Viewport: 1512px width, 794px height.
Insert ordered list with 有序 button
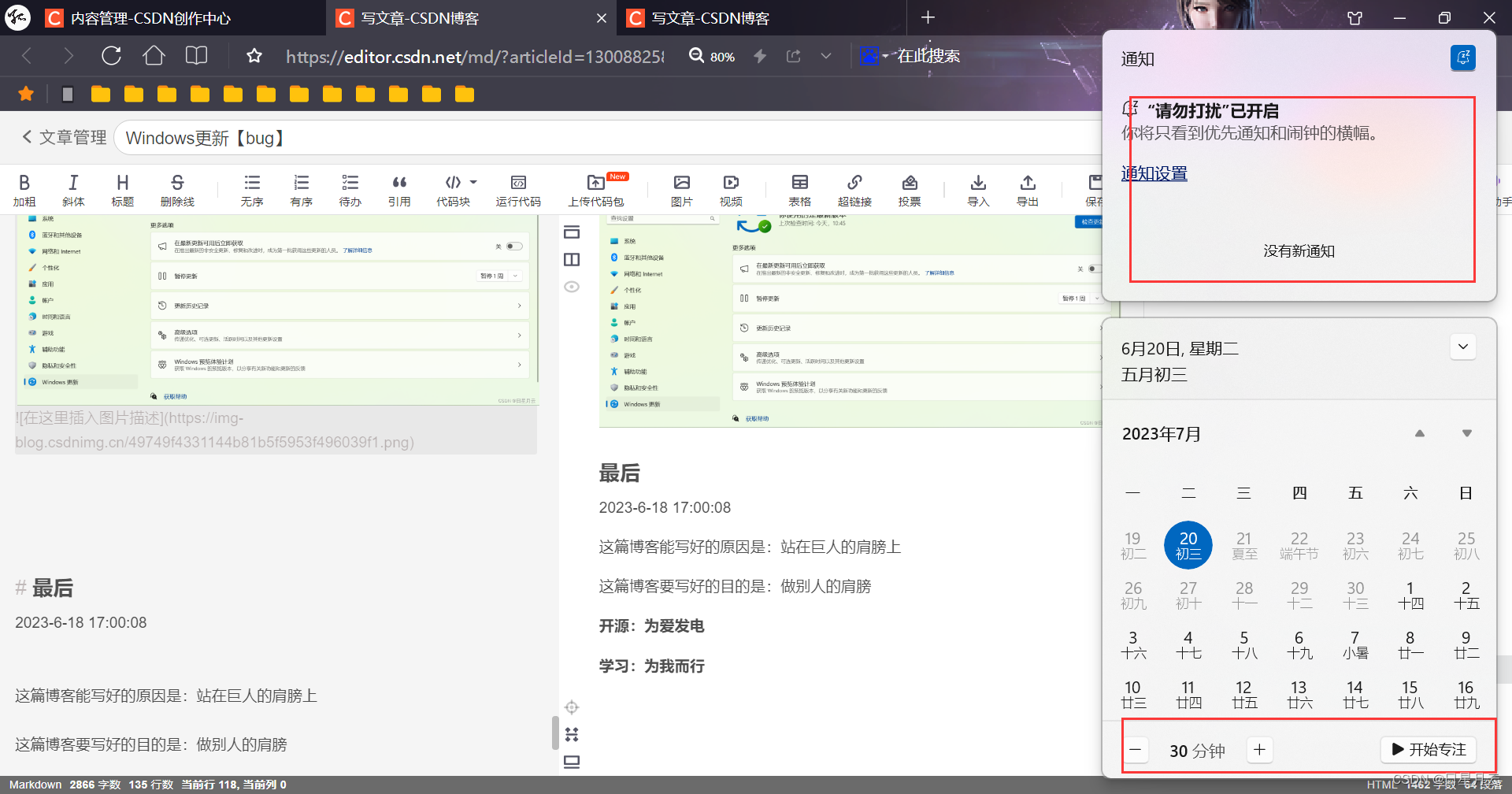(301, 191)
